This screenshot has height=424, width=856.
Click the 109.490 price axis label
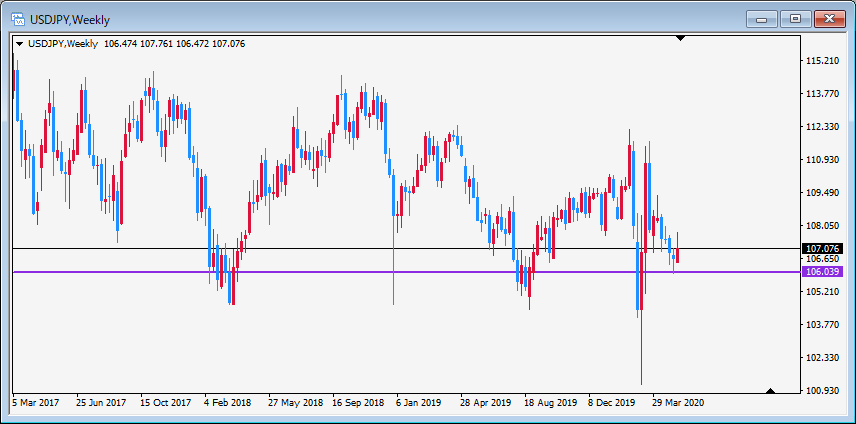click(822, 193)
